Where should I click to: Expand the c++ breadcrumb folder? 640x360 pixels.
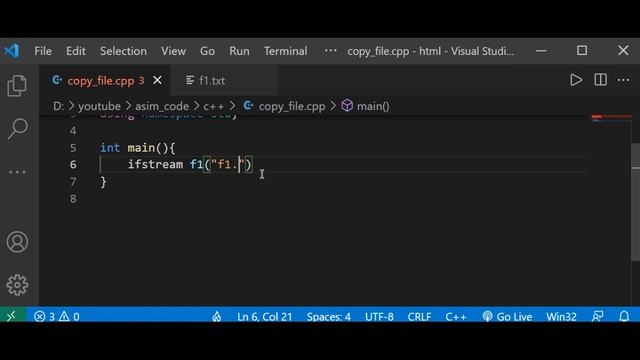[213, 106]
